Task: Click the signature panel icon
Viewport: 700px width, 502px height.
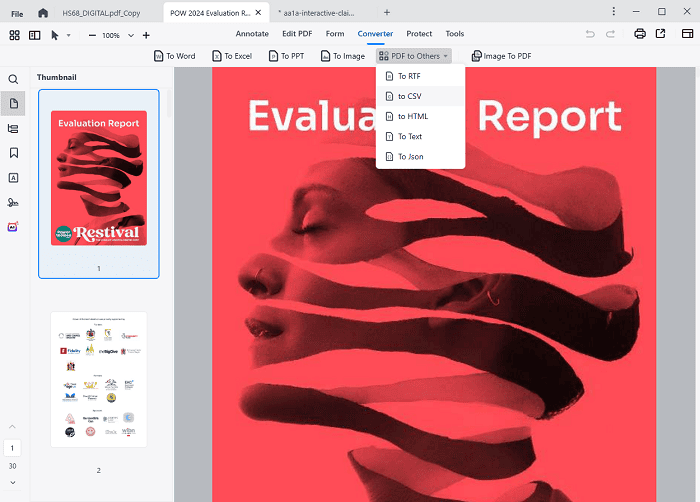Action: 14,202
